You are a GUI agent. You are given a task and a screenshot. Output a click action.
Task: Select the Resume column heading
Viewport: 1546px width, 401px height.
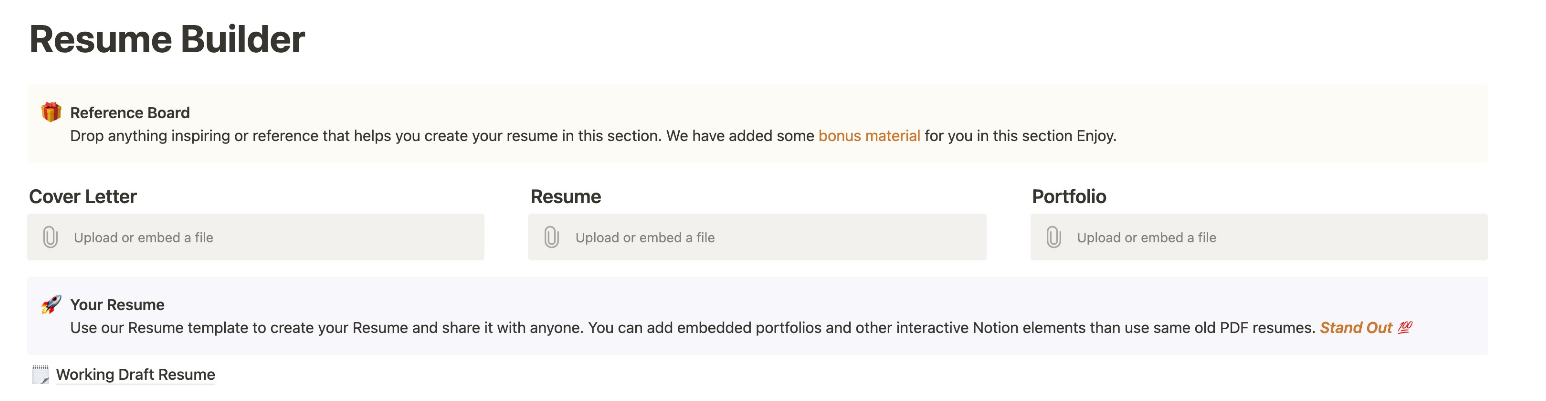tap(566, 196)
